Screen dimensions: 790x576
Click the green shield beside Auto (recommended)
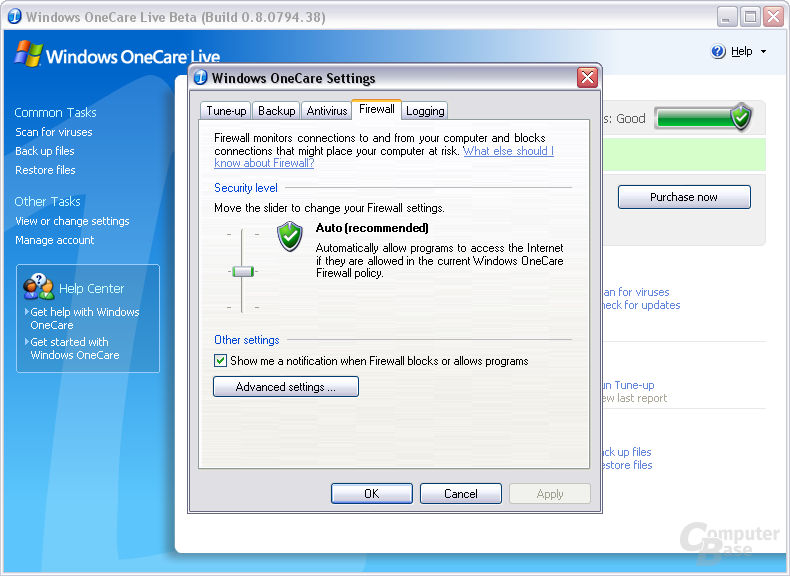[290, 236]
